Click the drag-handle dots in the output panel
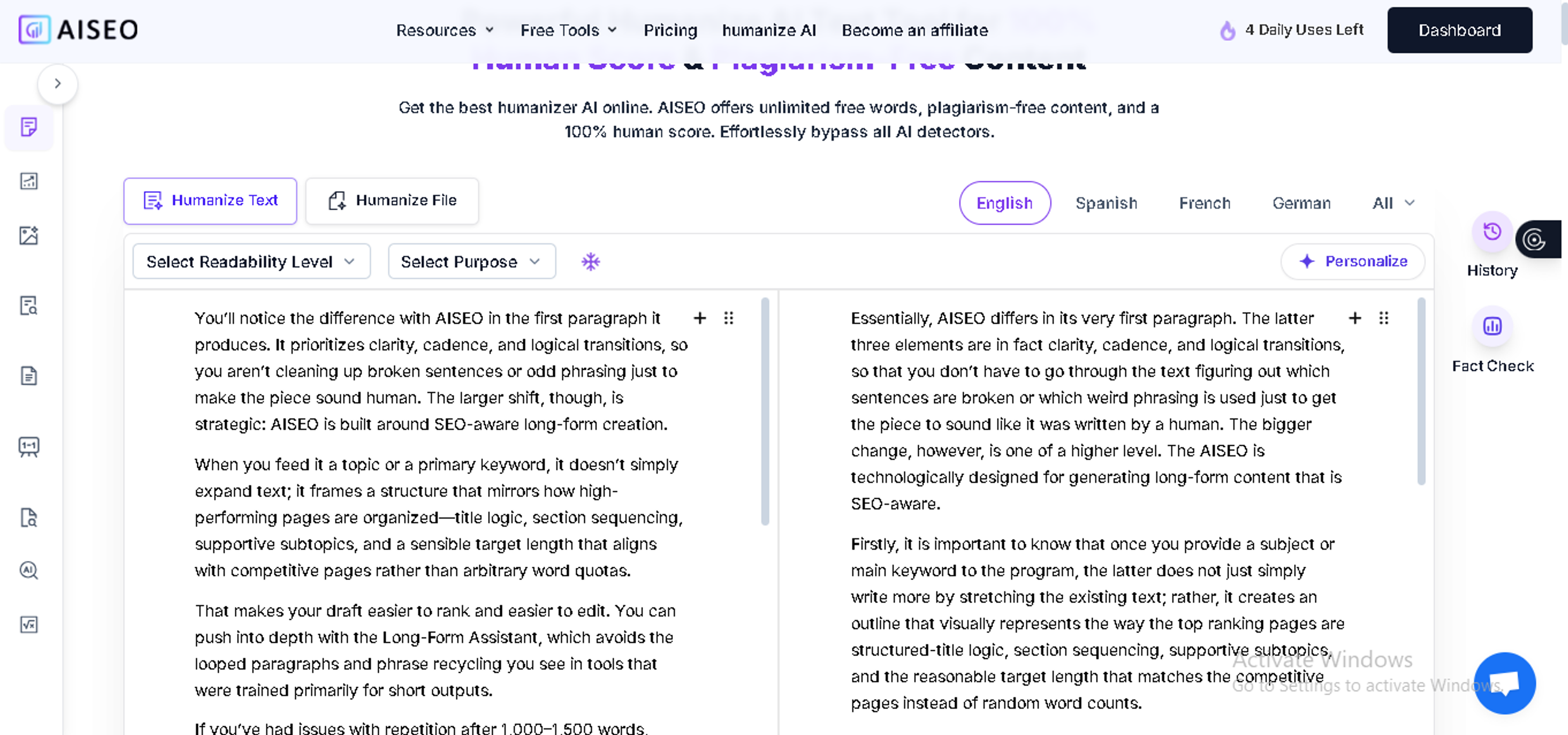The image size is (1568, 735). [x=1383, y=318]
